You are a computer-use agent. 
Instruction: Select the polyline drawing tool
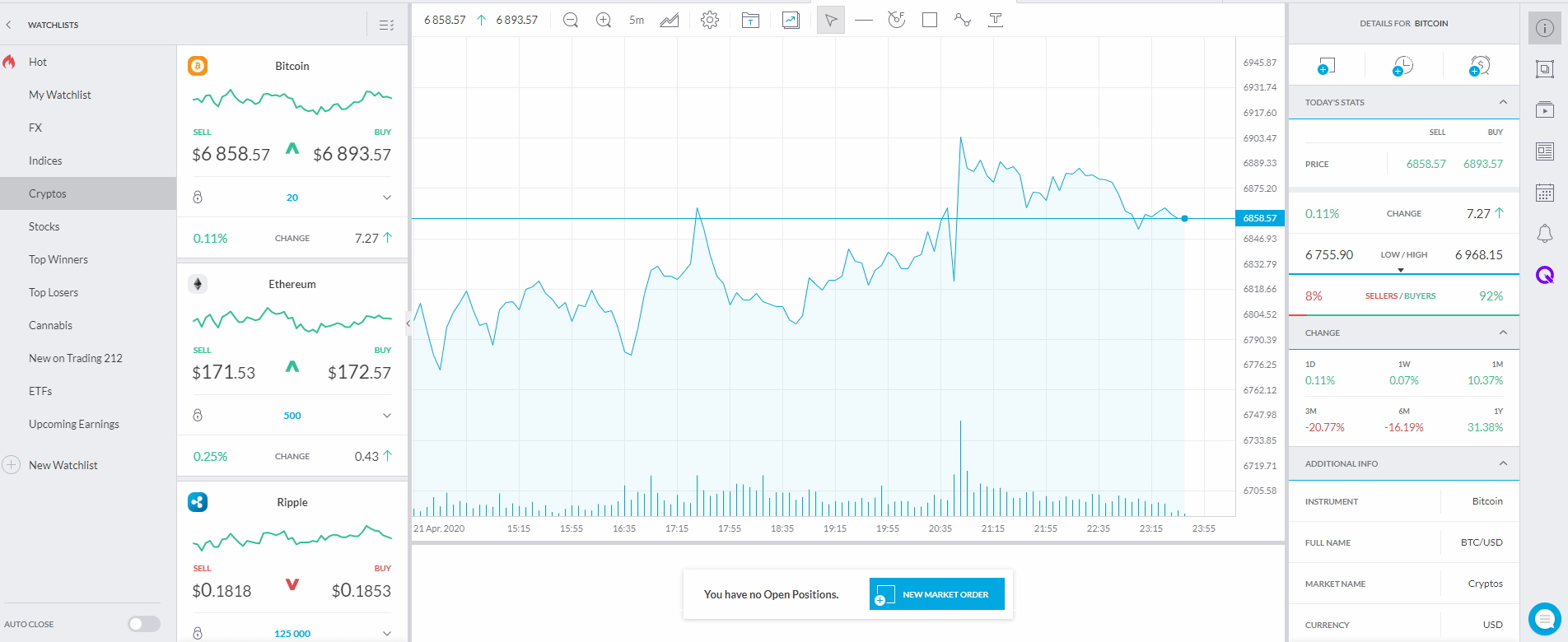[963, 20]
